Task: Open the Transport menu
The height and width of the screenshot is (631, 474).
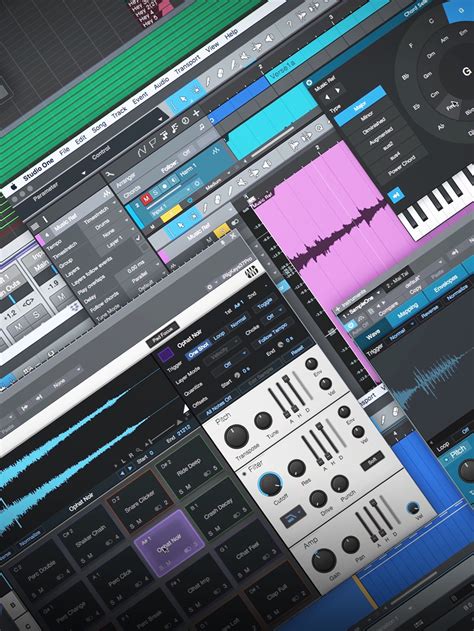Action: 187,66
